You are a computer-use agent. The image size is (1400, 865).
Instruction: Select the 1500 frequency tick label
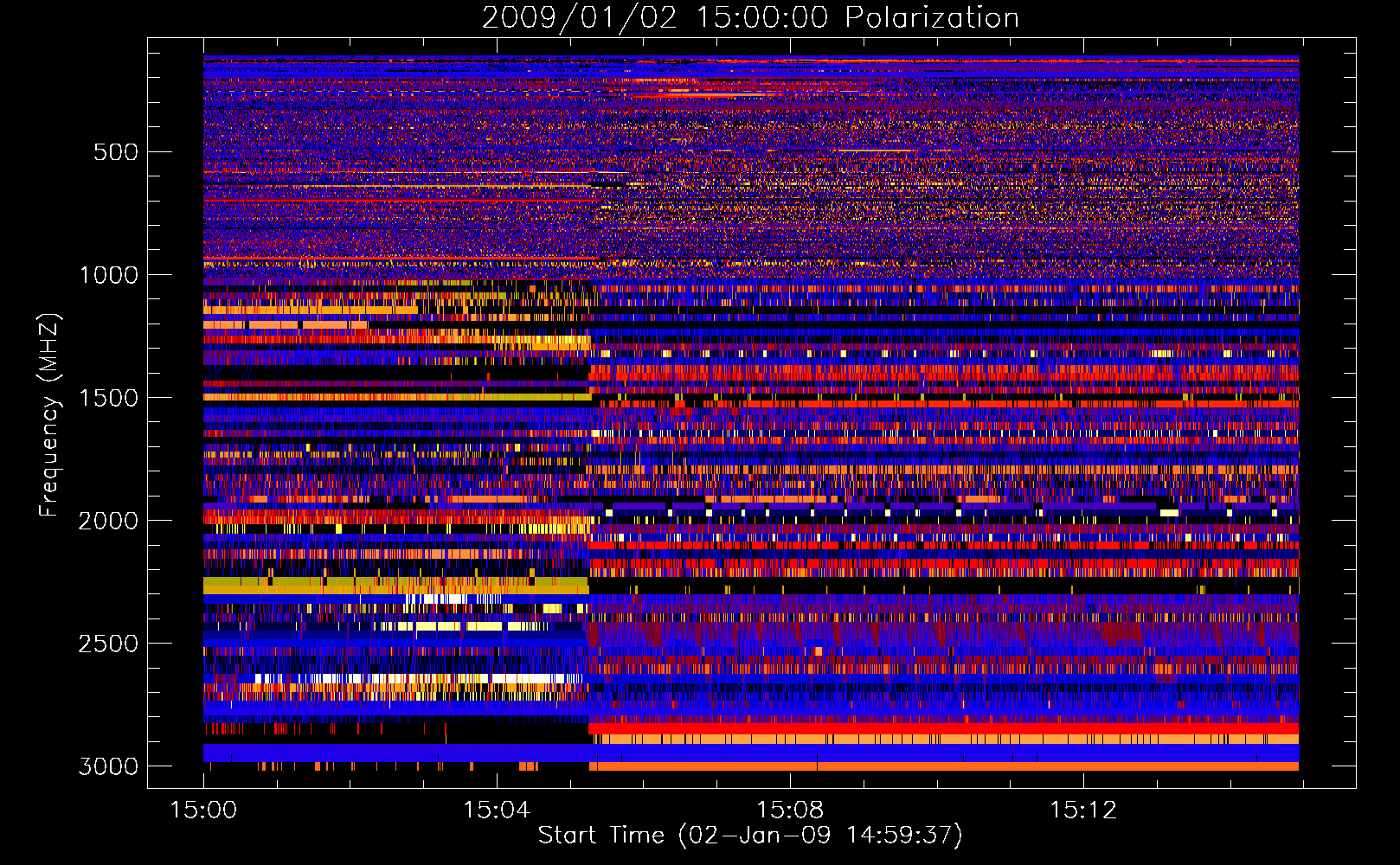point(108,398)
